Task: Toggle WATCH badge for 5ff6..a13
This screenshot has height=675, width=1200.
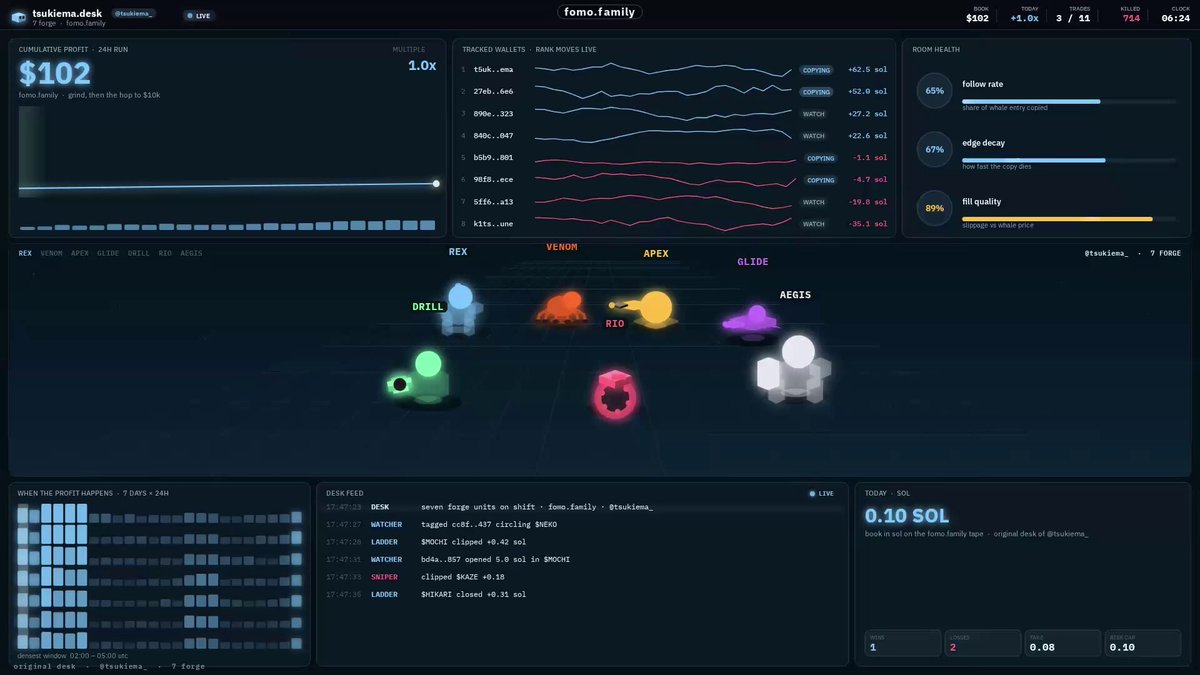Action: [x=814, y=202]
